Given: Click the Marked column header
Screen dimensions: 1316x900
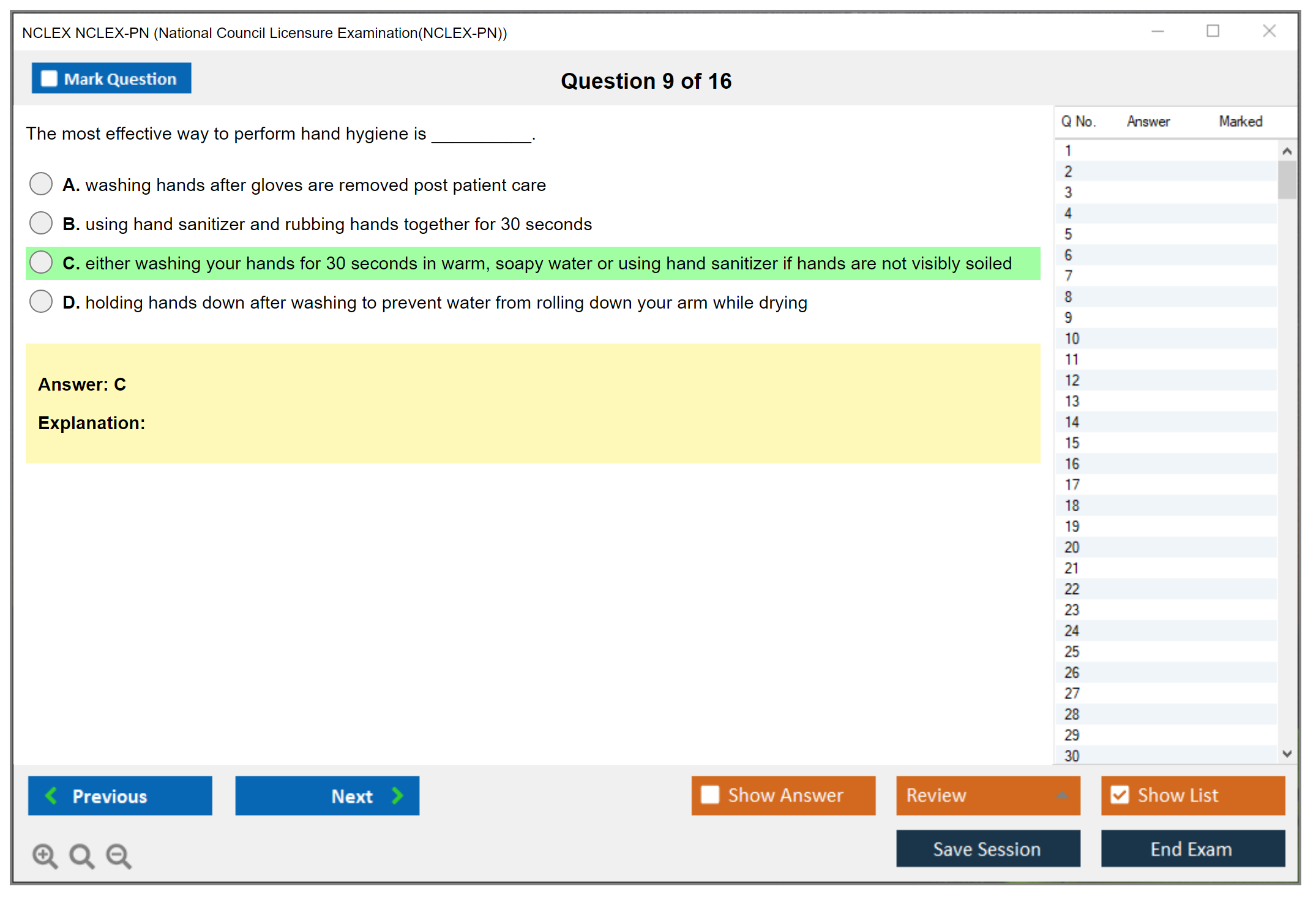Looking at the screenshot, I should [1240, 121].
